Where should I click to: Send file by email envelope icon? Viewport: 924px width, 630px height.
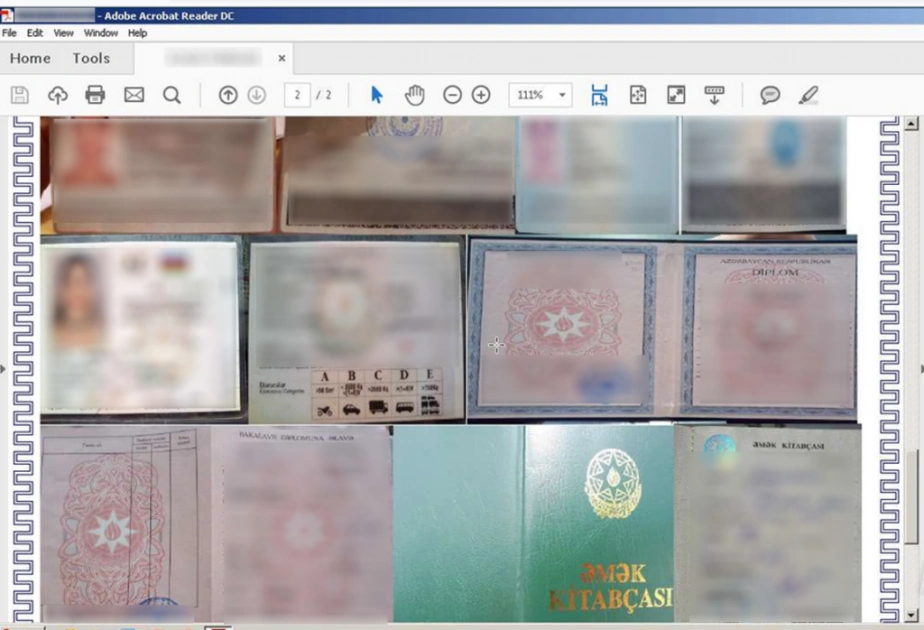(134, 95)
